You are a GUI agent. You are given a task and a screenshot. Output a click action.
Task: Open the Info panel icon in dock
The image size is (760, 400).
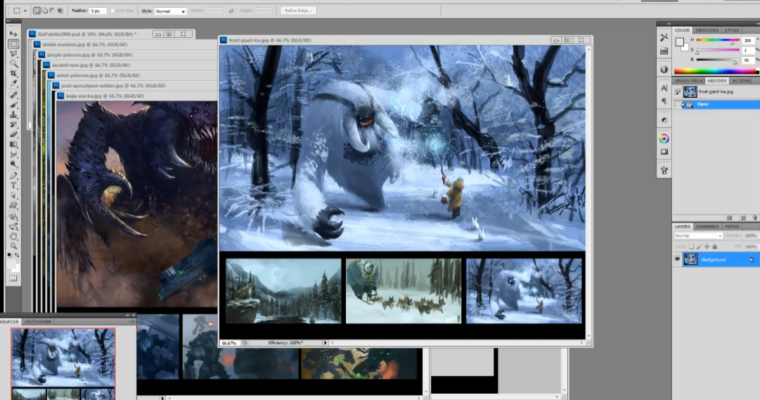(x=664, y=69)
